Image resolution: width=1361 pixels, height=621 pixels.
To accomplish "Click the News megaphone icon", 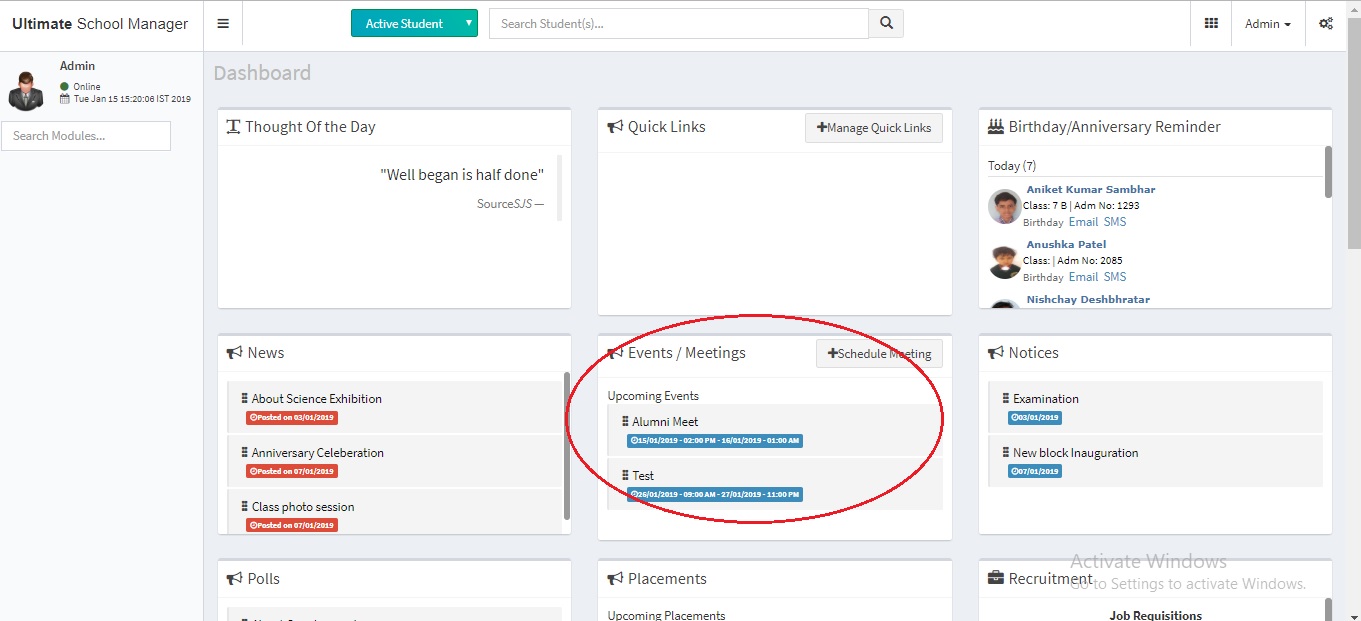I will coord(235,353).
